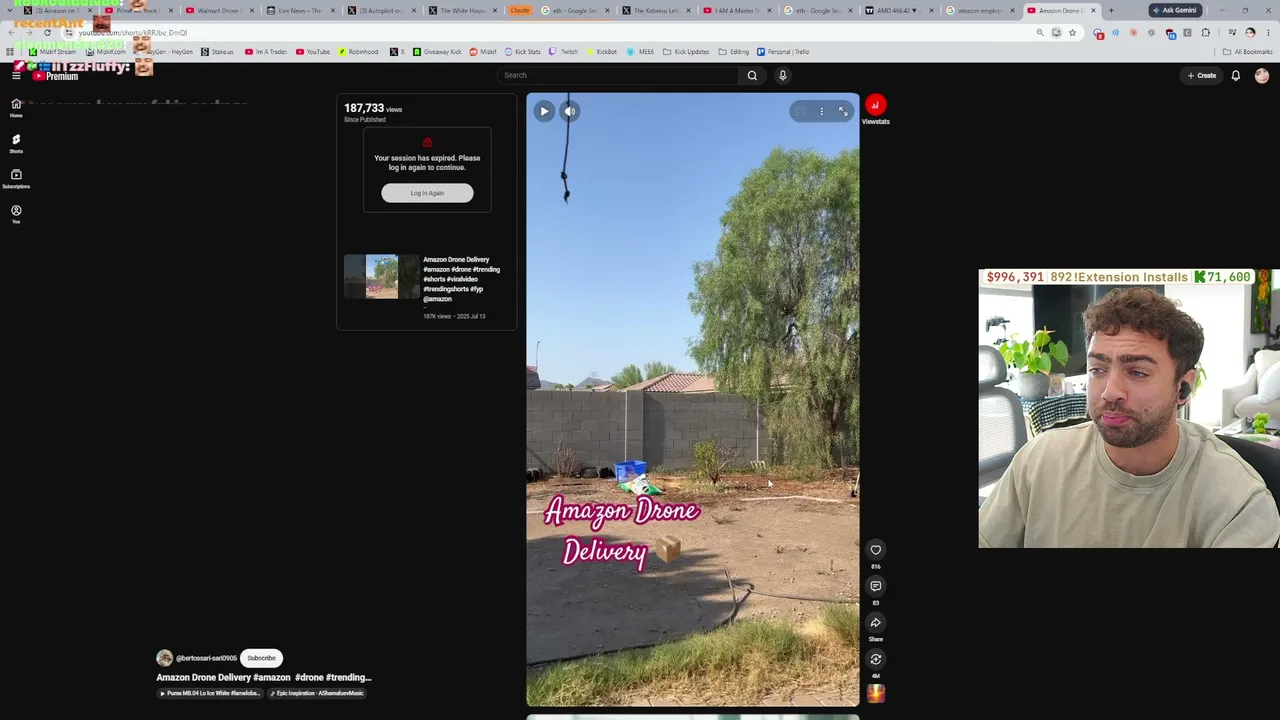Open the Stake.us bookmark
1280x720 pixels.
[217, 52]
